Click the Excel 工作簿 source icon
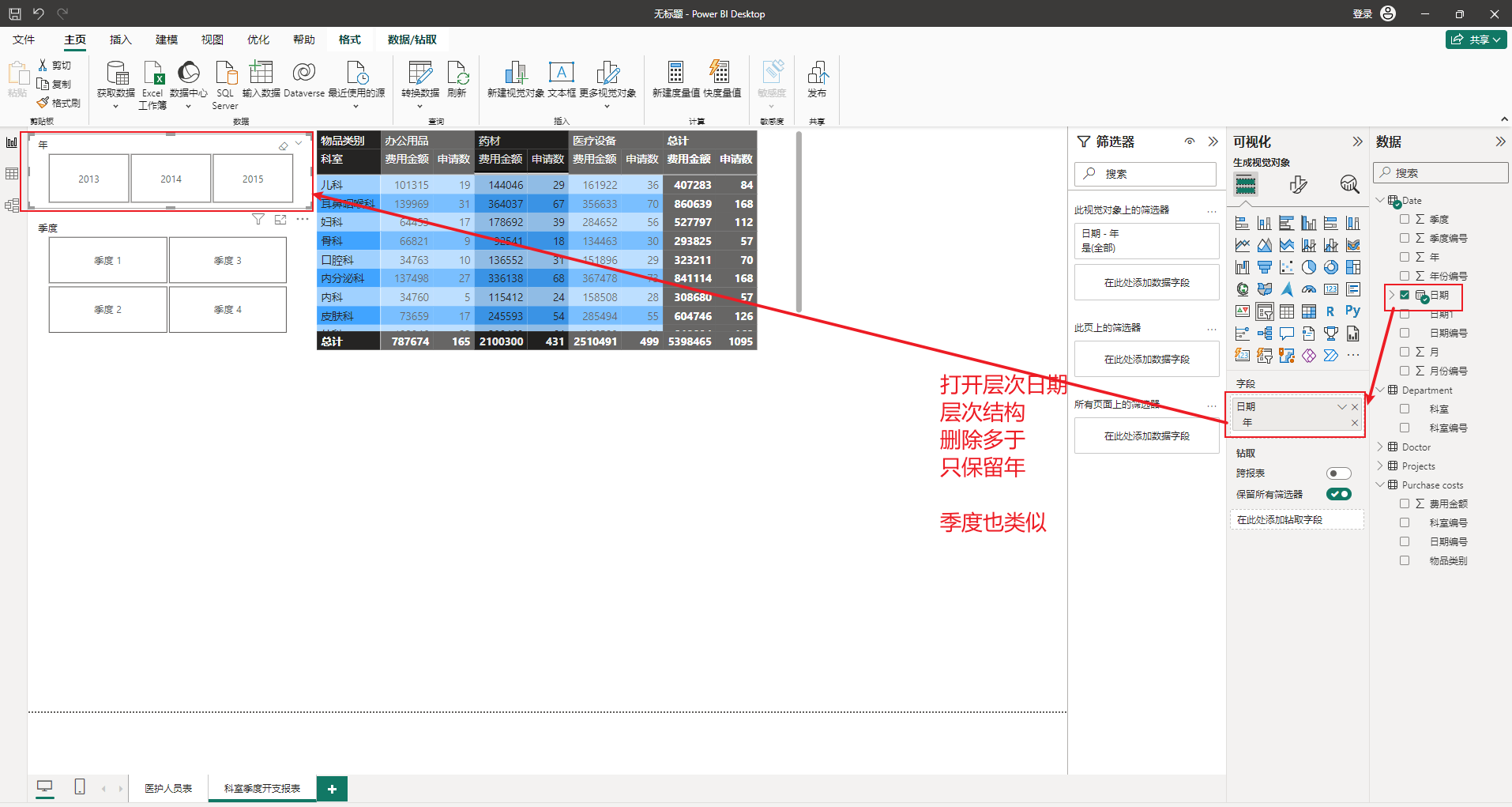 tap(152, 84)
